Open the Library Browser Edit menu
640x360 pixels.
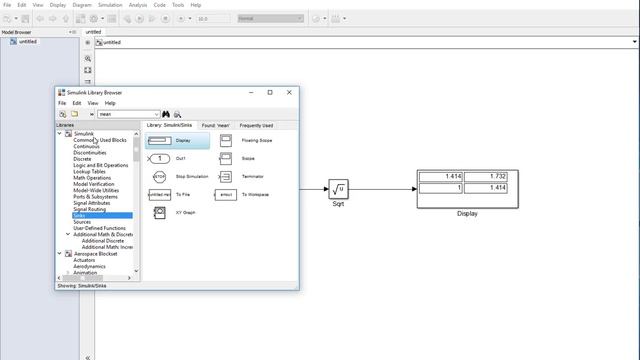pos(77,103)
